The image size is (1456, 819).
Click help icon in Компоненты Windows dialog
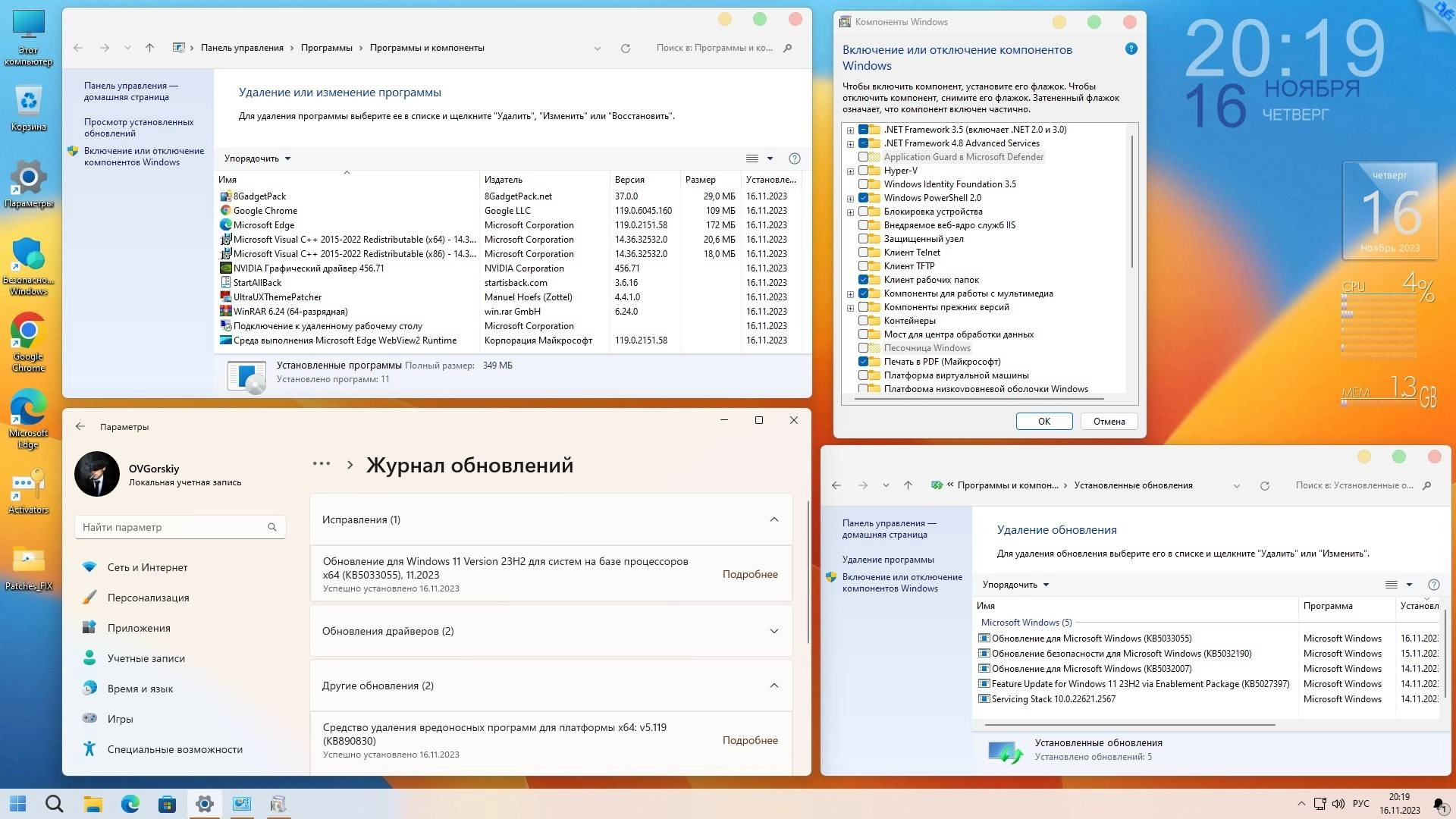click(x=1131, y=49)
